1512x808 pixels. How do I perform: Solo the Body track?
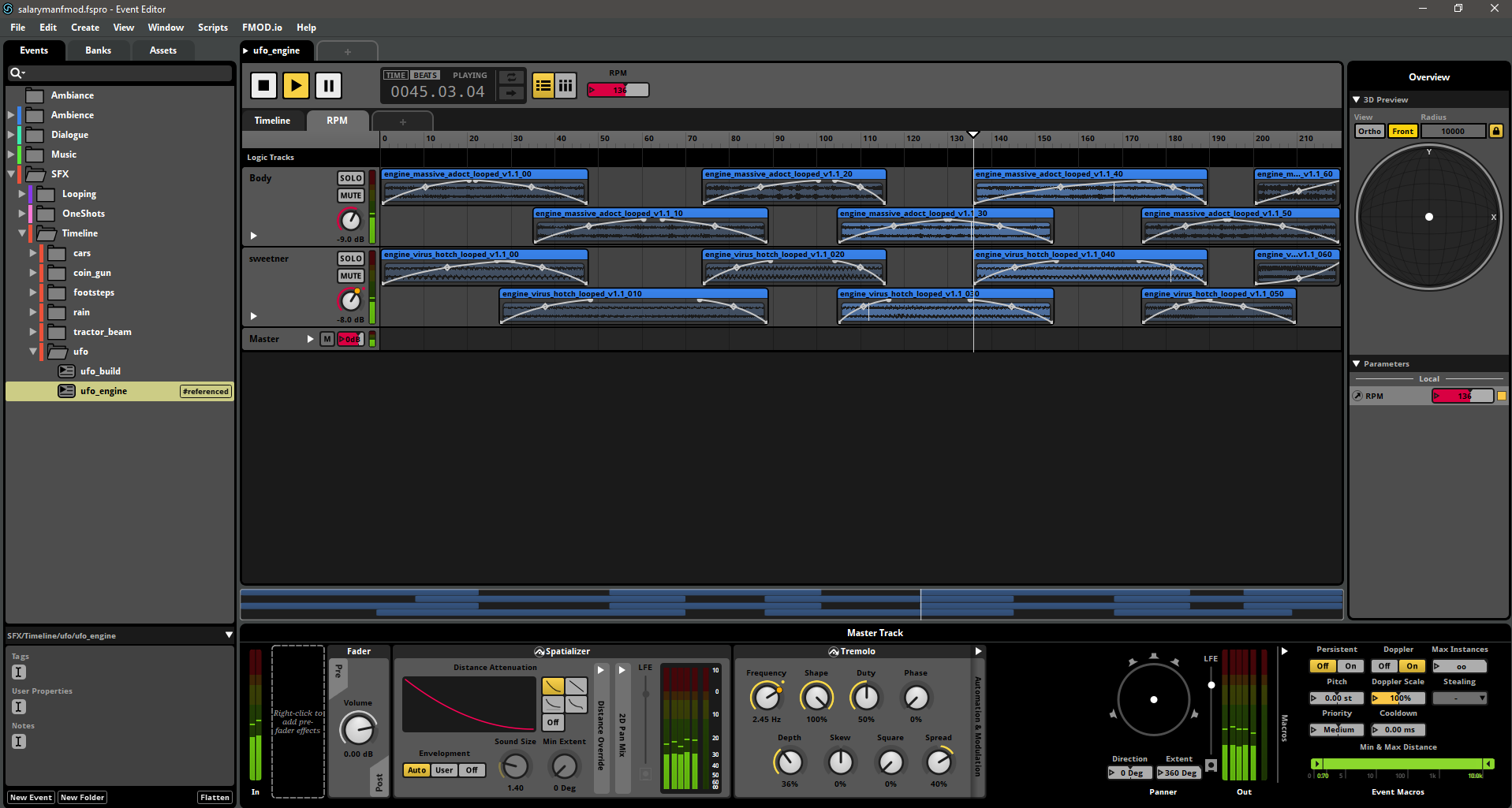tap(351, 178)
